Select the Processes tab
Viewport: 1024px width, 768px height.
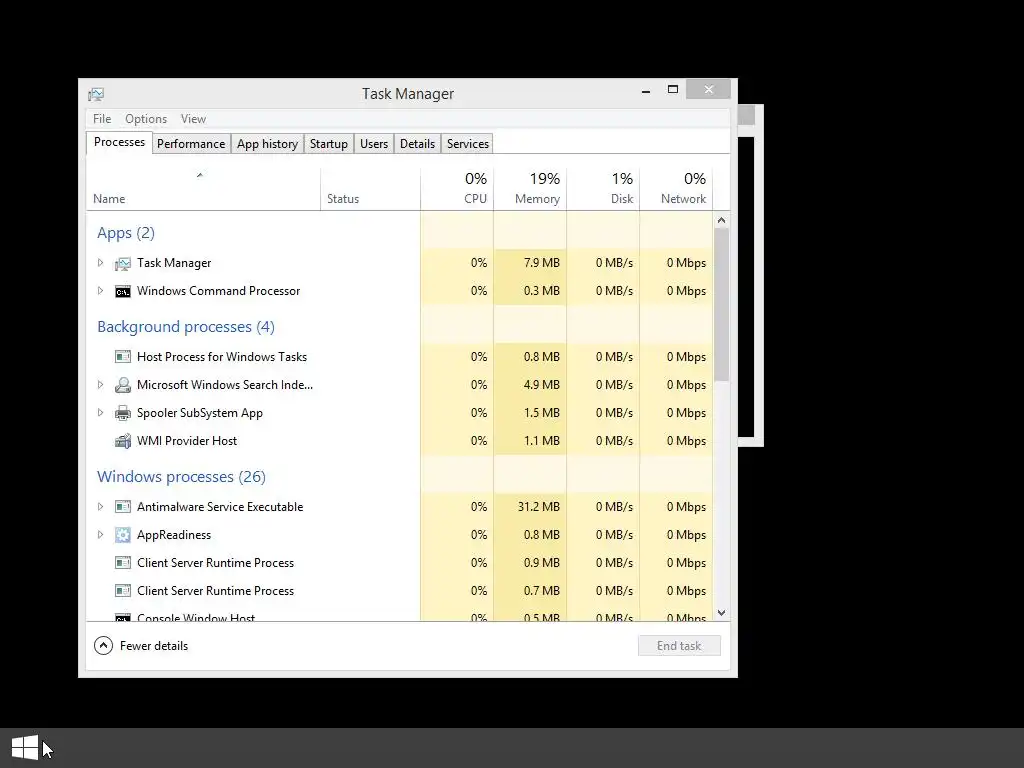click(120, 142)
